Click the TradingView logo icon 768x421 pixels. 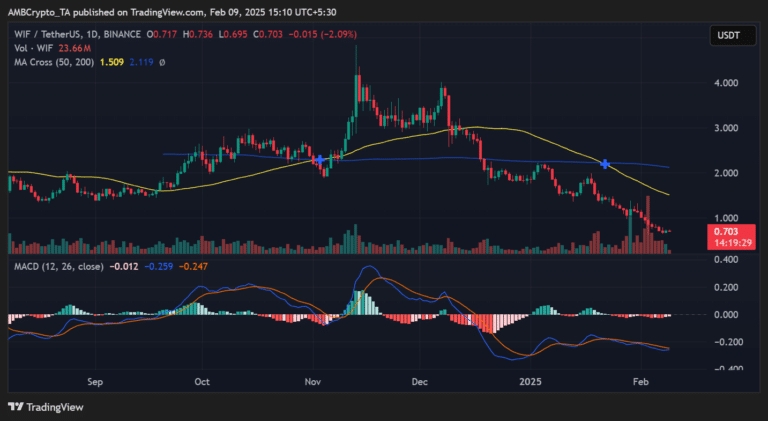(x=17, y=406)
